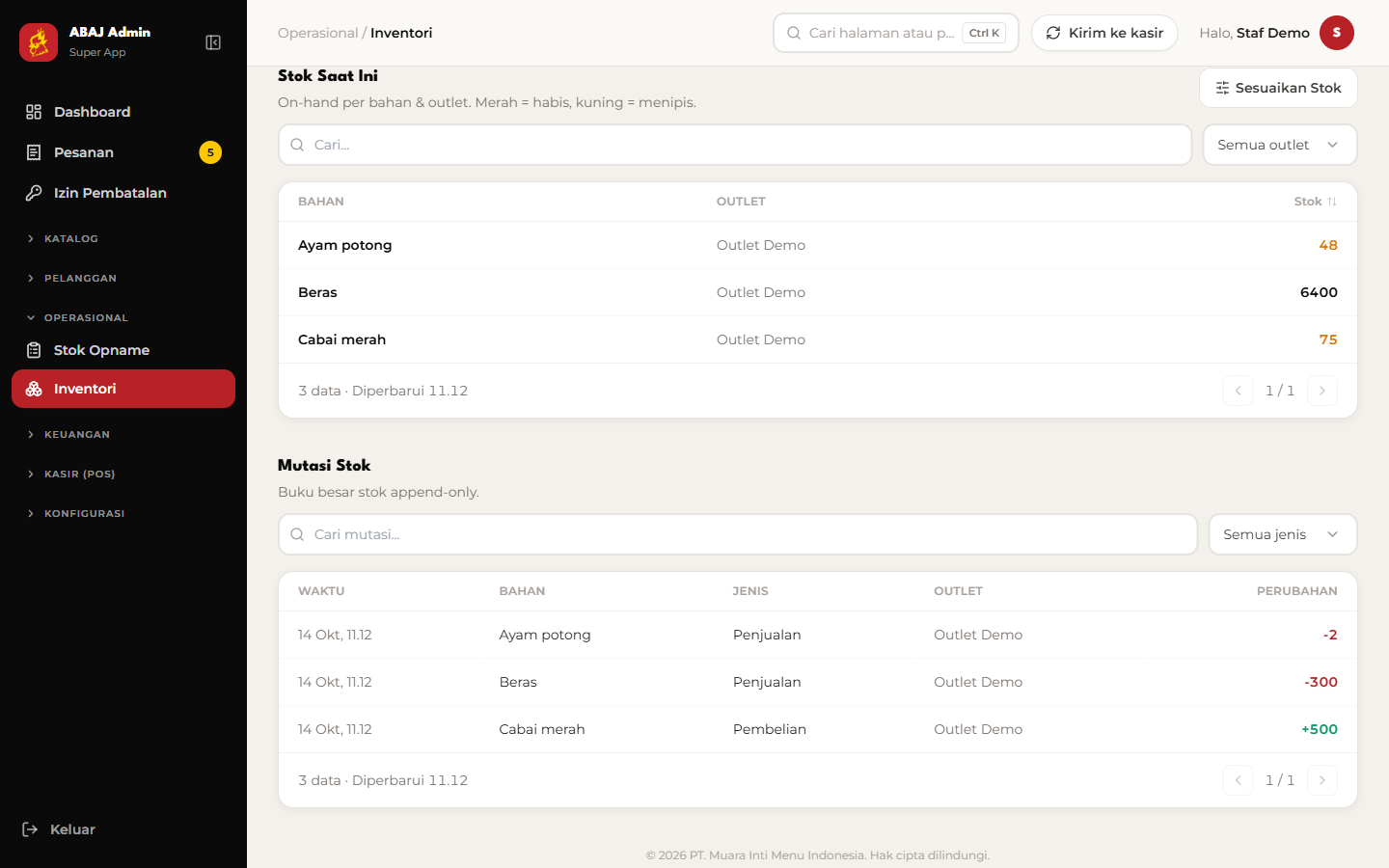The width and height of the screenshot is (1389, 868).
Task: Click the Sesuaikan Stok sliders icon
Action: pos(1222,88)
